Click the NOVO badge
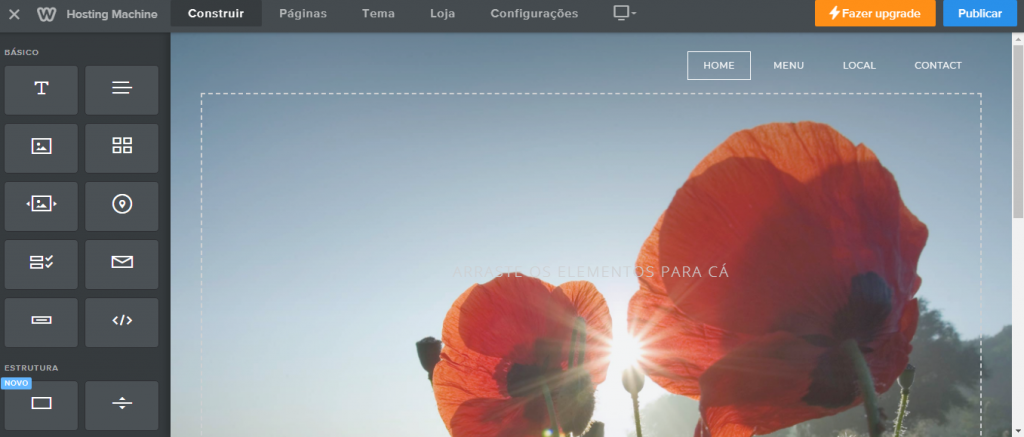Viewport: 1024px width, 437px height. coord(16,383)
